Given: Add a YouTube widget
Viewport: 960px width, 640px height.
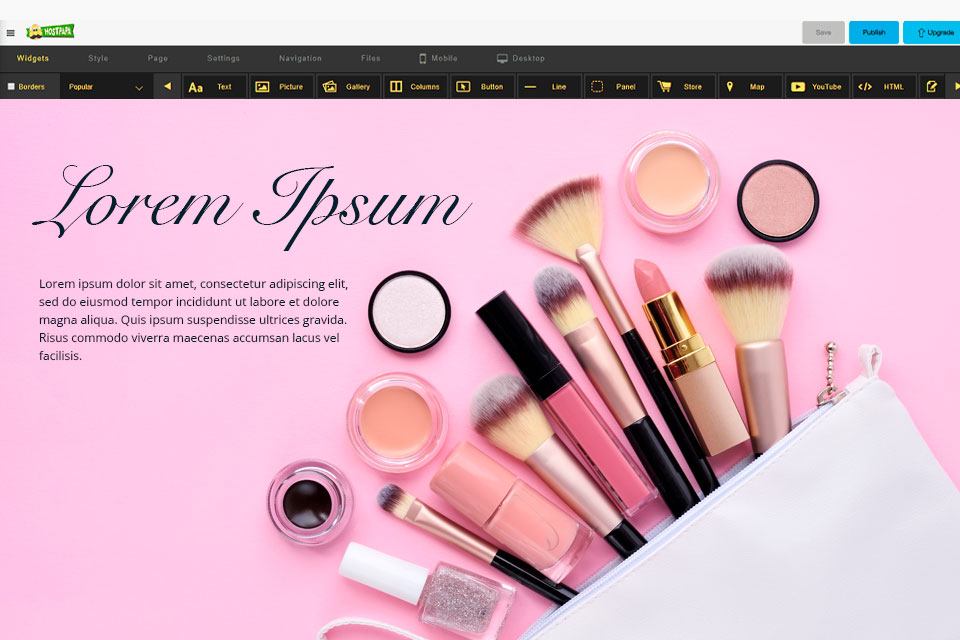Looking at the screenshot, I should [x=817, y=87].
